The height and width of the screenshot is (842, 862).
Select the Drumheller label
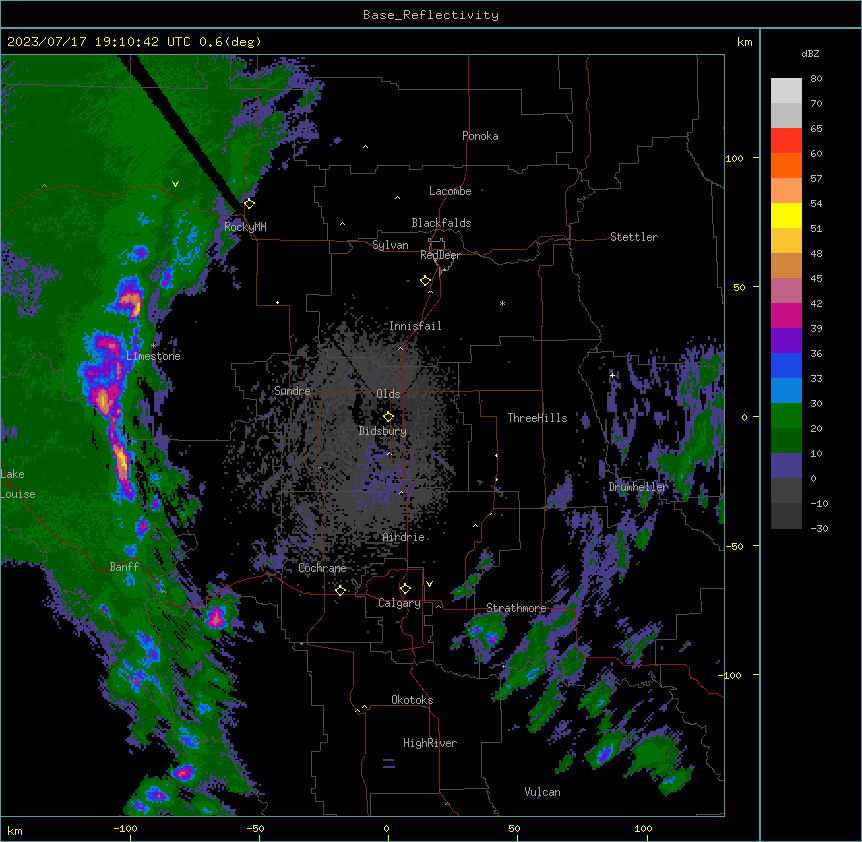coord(638,487)
